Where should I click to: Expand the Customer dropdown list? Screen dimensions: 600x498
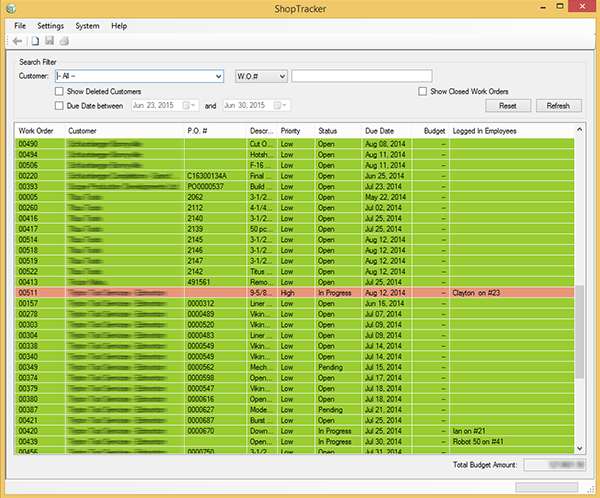217,76
